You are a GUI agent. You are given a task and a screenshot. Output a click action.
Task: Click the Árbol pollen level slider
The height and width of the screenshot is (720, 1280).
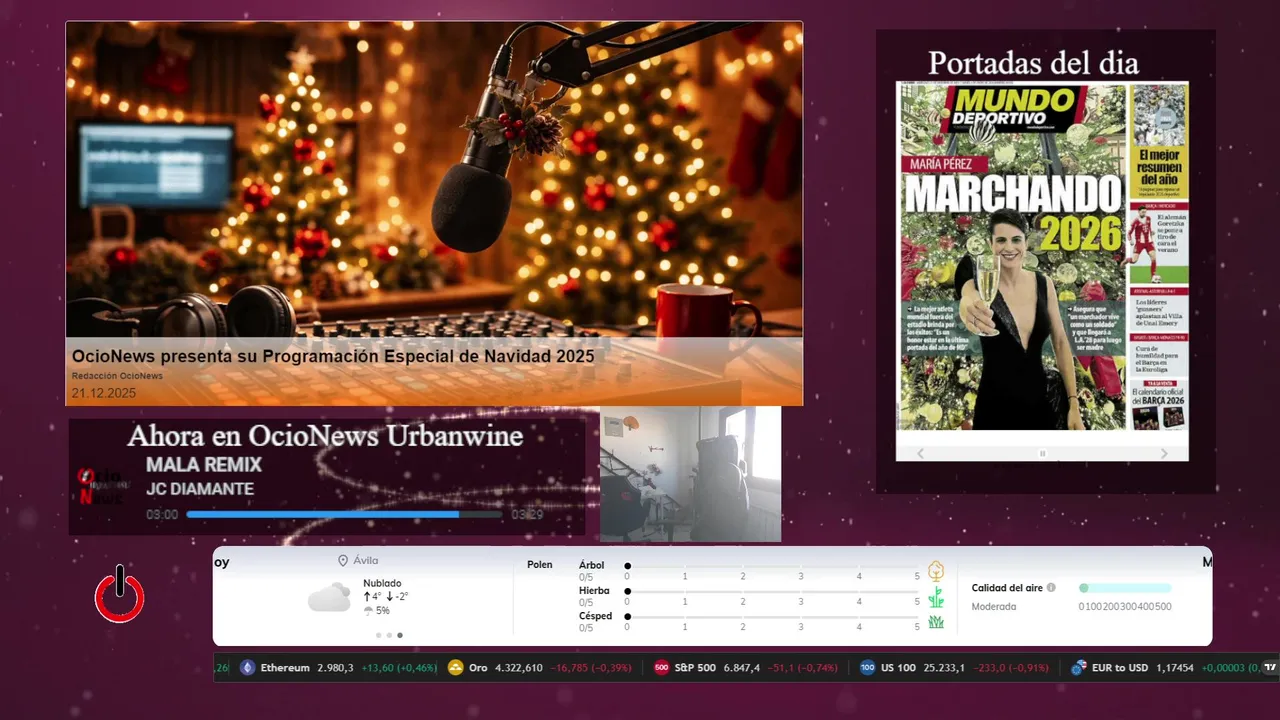[772, 567]
